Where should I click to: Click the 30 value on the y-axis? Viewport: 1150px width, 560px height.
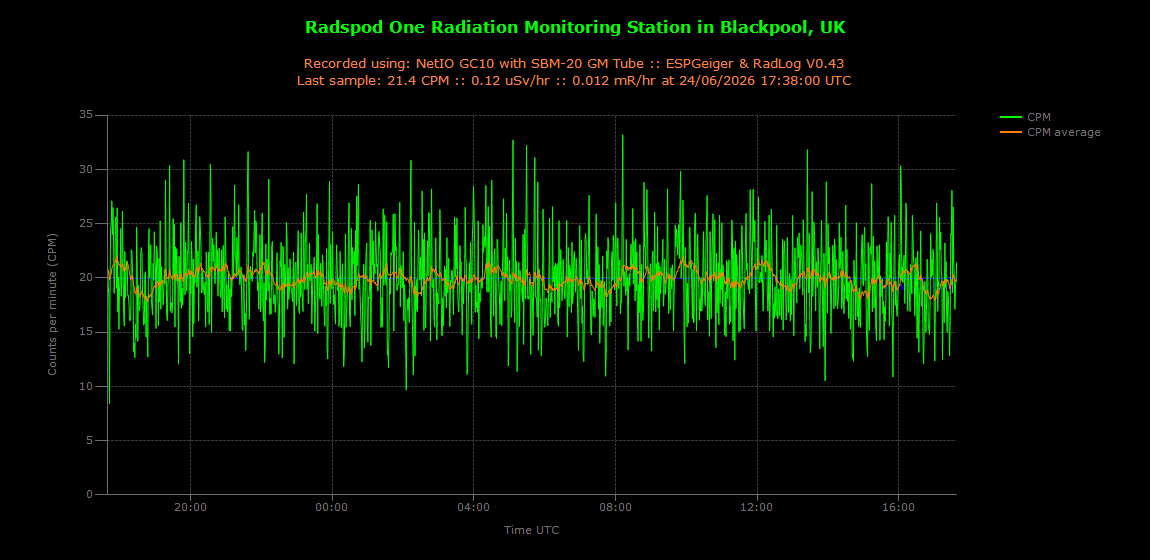point(87,169)
